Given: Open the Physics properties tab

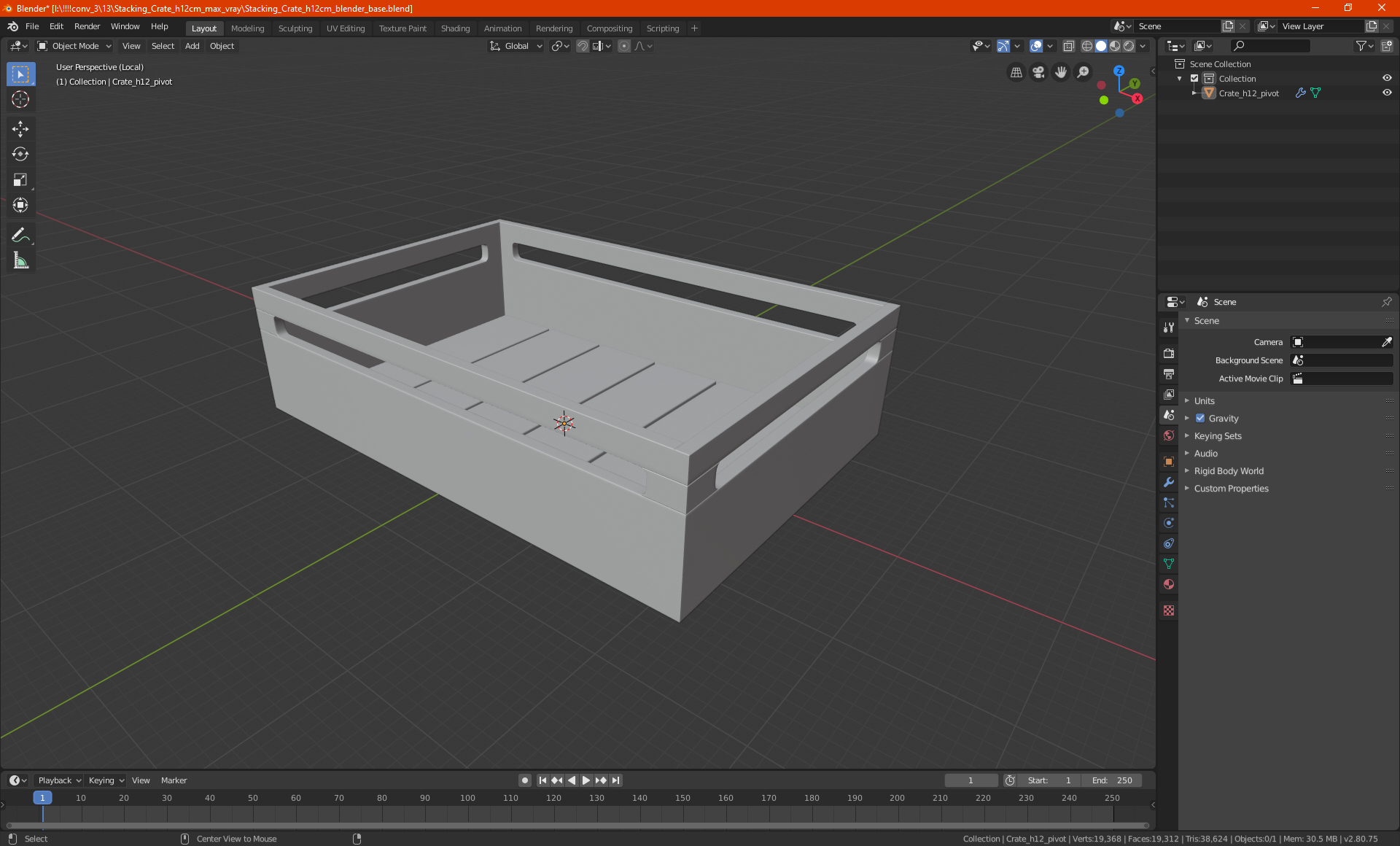Looking at the screenshot, I should click(x=1169, y=523).
